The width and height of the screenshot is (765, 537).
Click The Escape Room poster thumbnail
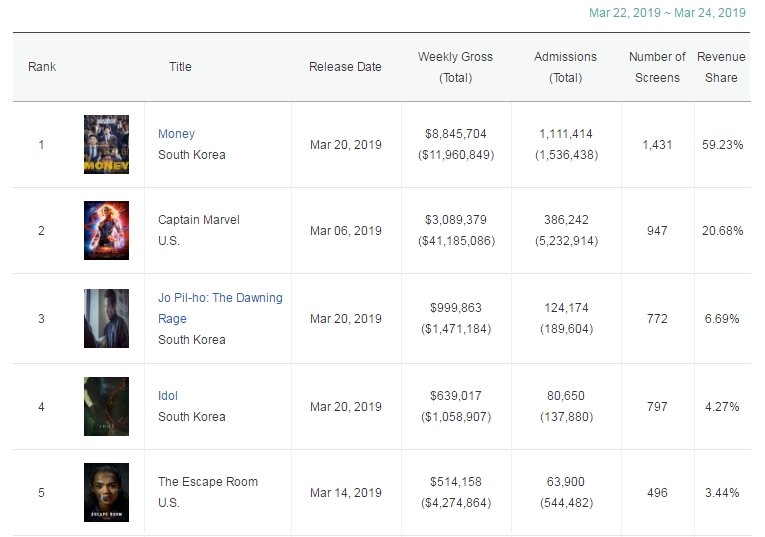point(106,492)
